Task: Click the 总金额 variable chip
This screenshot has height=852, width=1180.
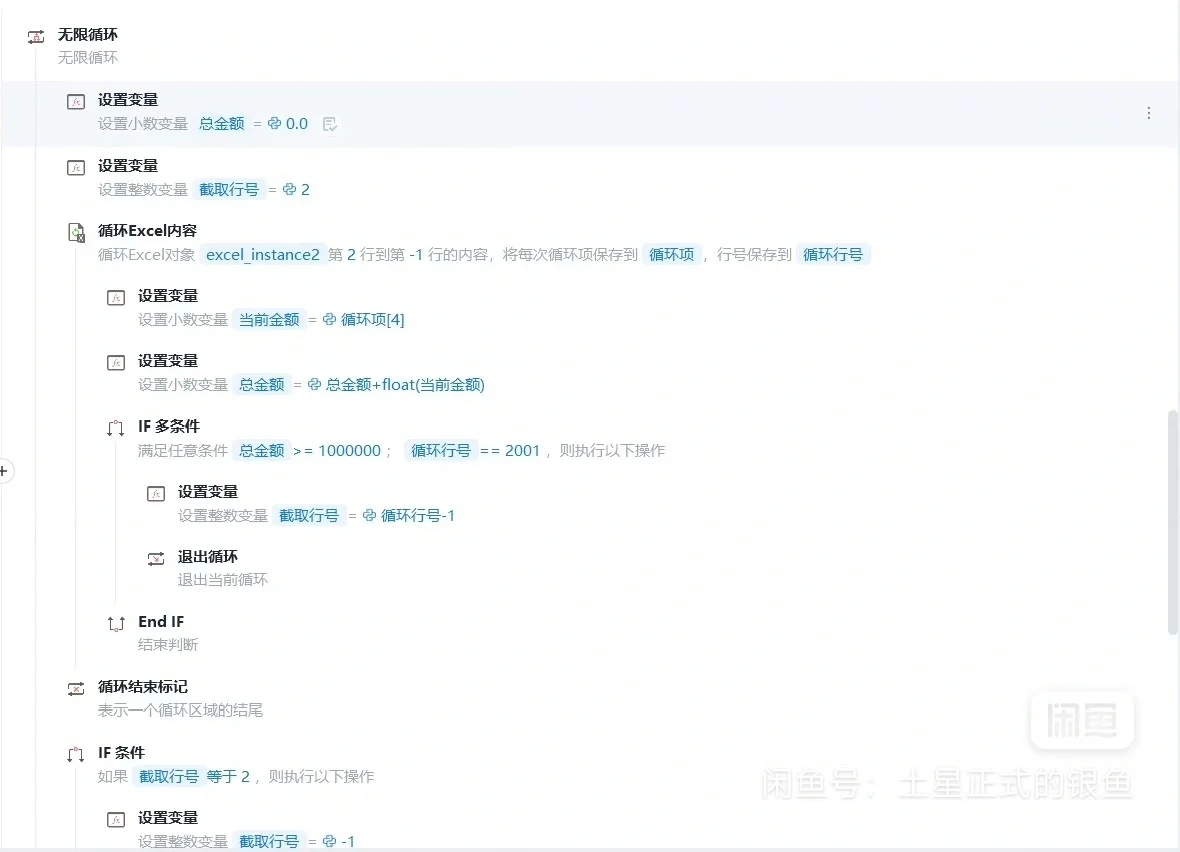Action: [220, 123]
